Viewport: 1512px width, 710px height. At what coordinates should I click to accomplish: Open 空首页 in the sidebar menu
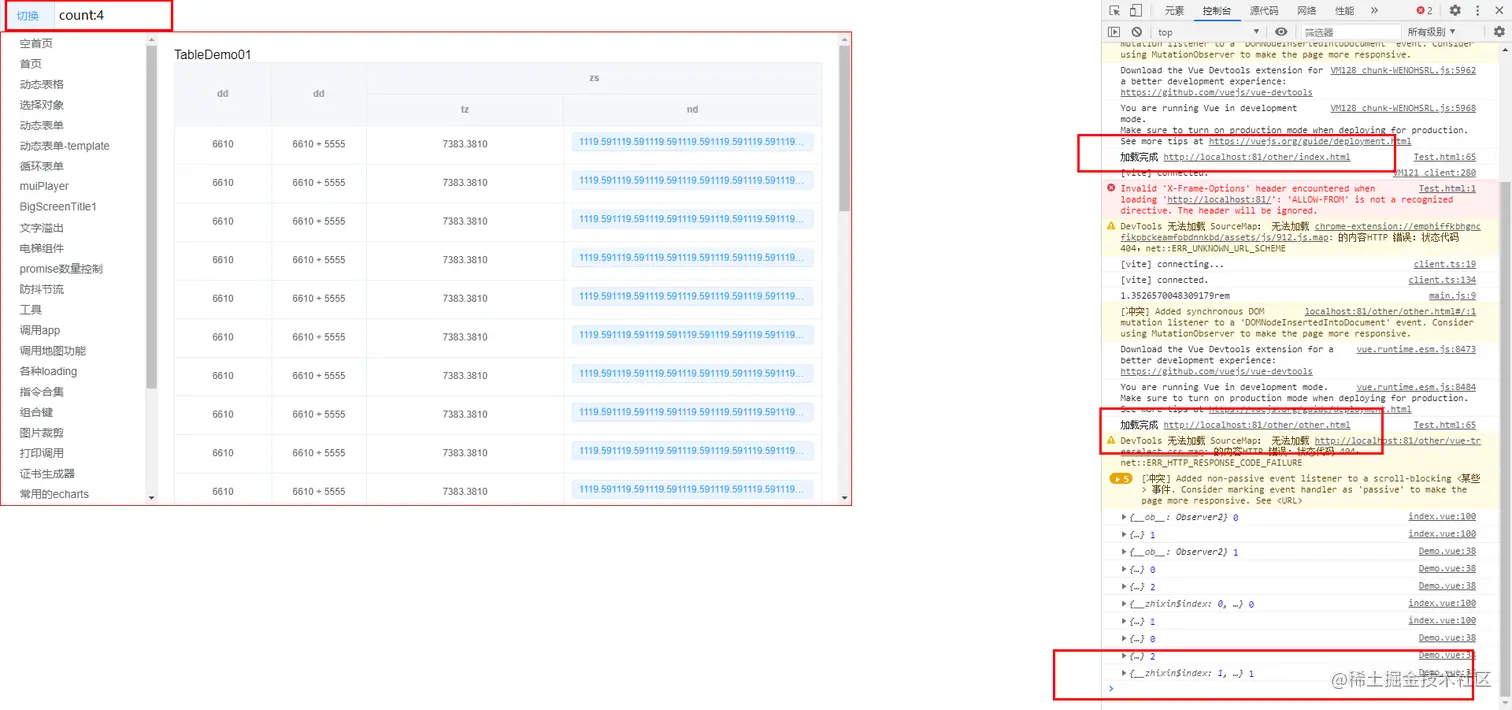[x=36, y=43]
